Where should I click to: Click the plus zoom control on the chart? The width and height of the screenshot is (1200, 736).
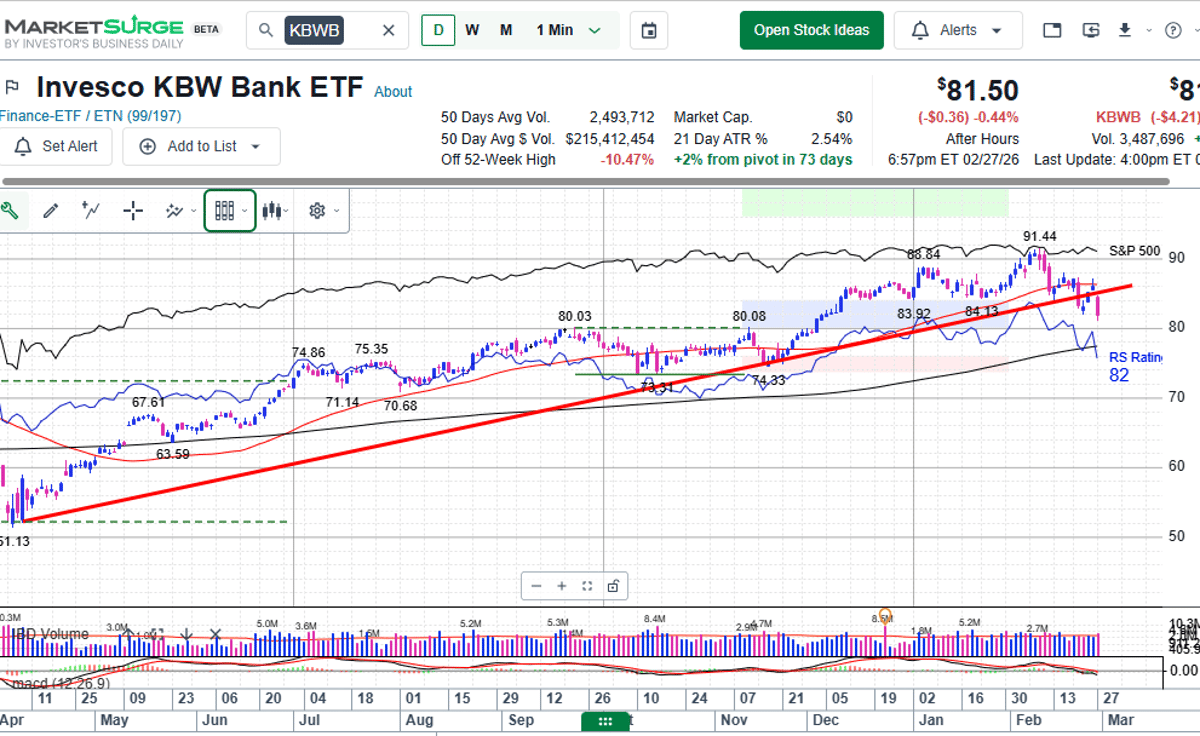561,586
